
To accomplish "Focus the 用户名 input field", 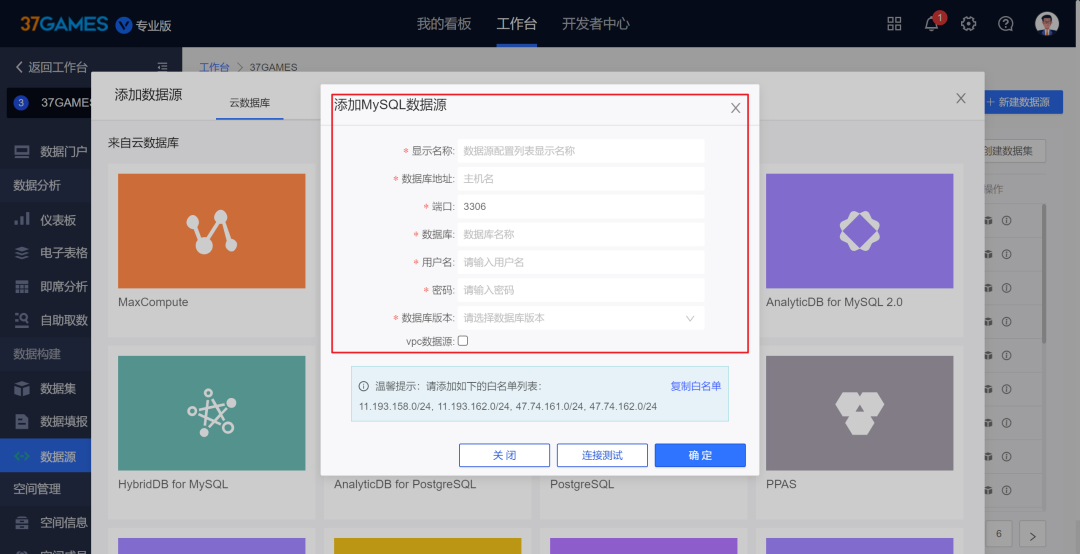I will (x=581, y=262).
